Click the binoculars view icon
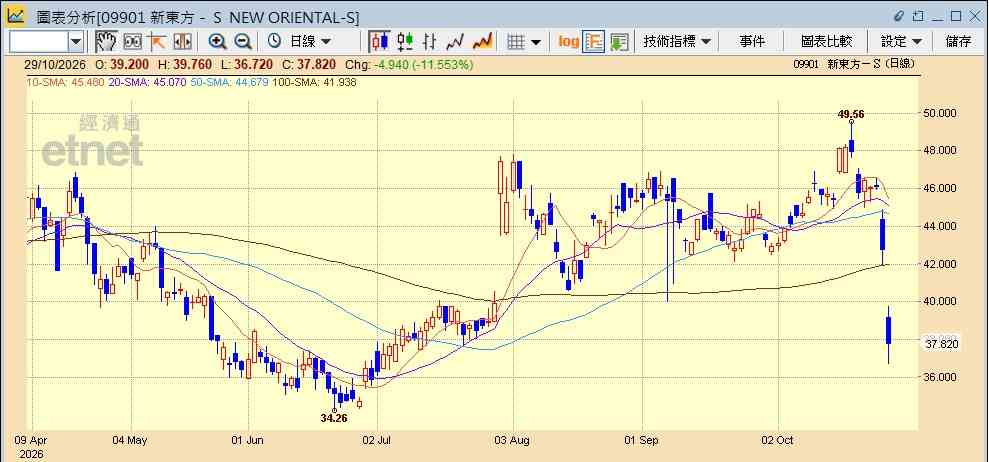 132,42
